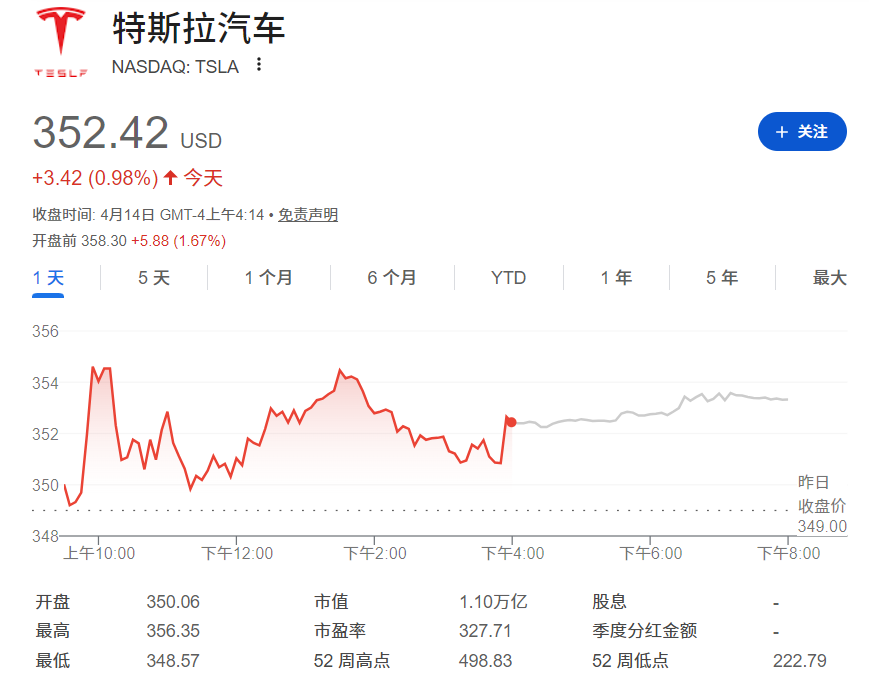869x684 pixels.
Task: Open the three-dot options menu
Action: pyautogui.click(x=258, y=64)
